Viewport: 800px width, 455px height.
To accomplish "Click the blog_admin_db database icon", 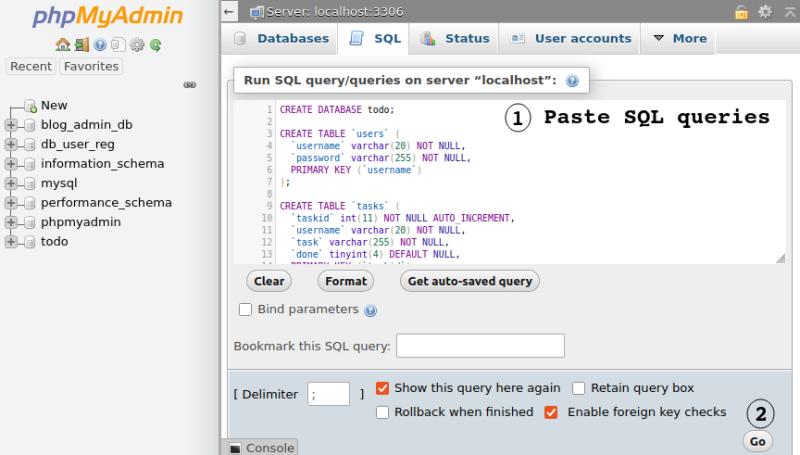I will [30, 125].
